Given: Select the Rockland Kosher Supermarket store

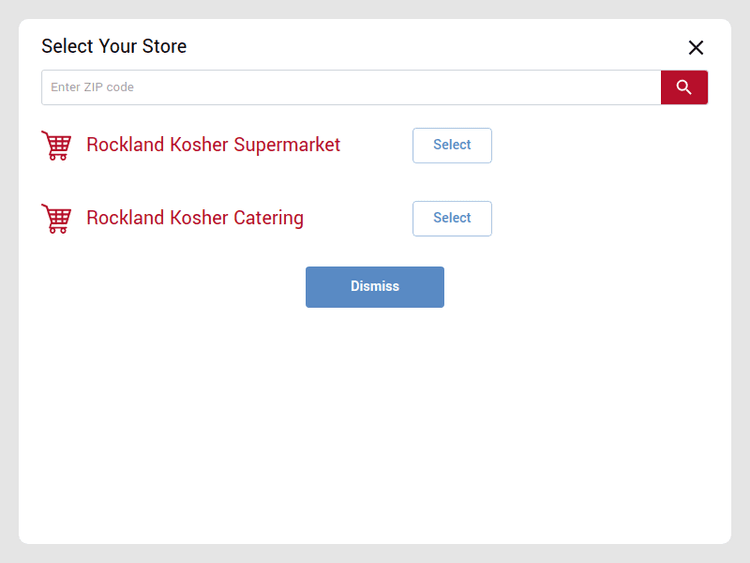Looking at the screenshot, I should [452, 145].
